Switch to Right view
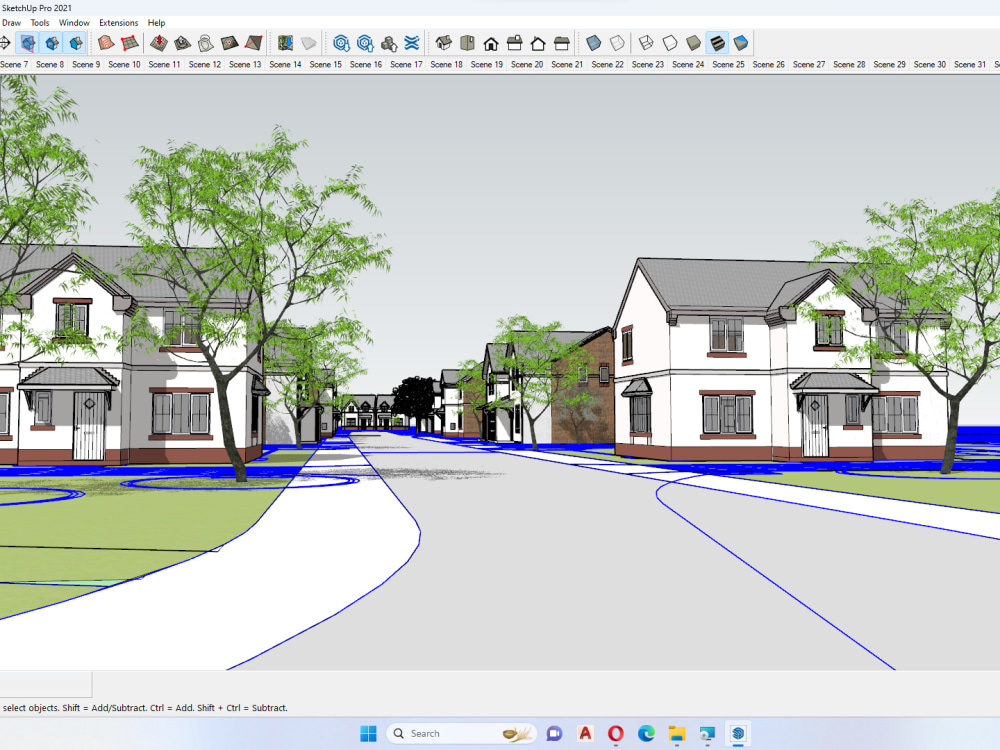 tap(515, 43)
